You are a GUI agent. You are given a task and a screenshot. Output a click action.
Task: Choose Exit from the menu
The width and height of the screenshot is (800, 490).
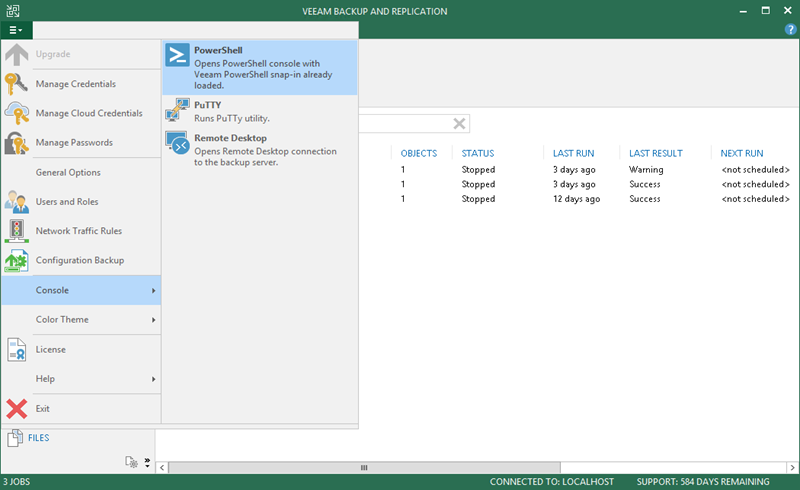81,409
